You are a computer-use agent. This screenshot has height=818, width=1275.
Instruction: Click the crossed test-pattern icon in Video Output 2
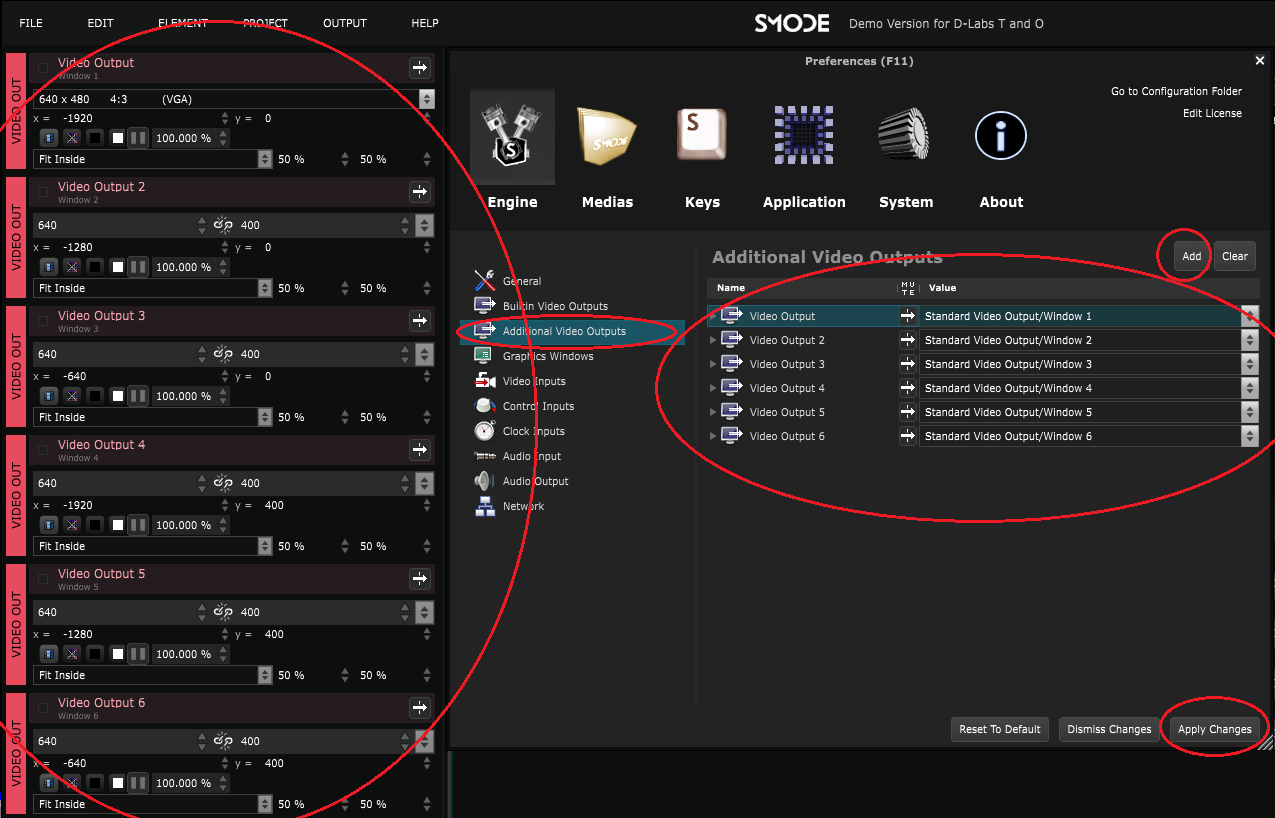pos(72,267)
